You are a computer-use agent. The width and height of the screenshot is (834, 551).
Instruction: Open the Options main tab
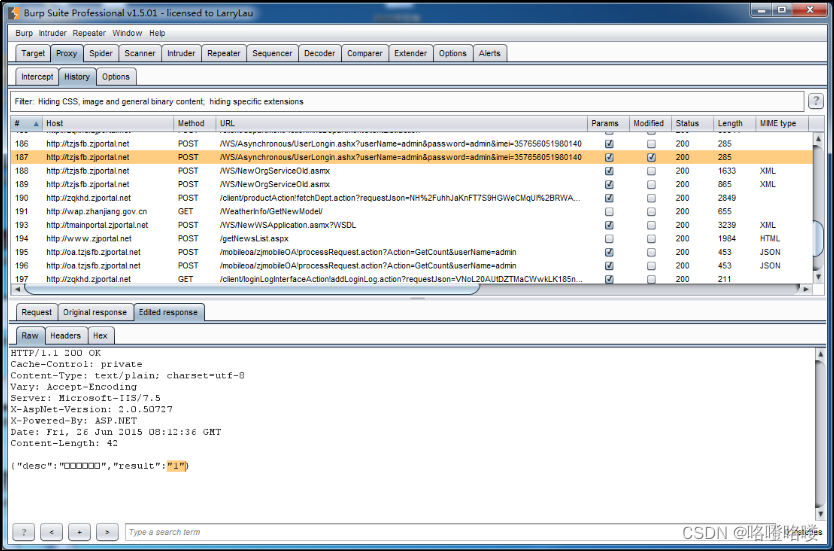pos(453,53)
